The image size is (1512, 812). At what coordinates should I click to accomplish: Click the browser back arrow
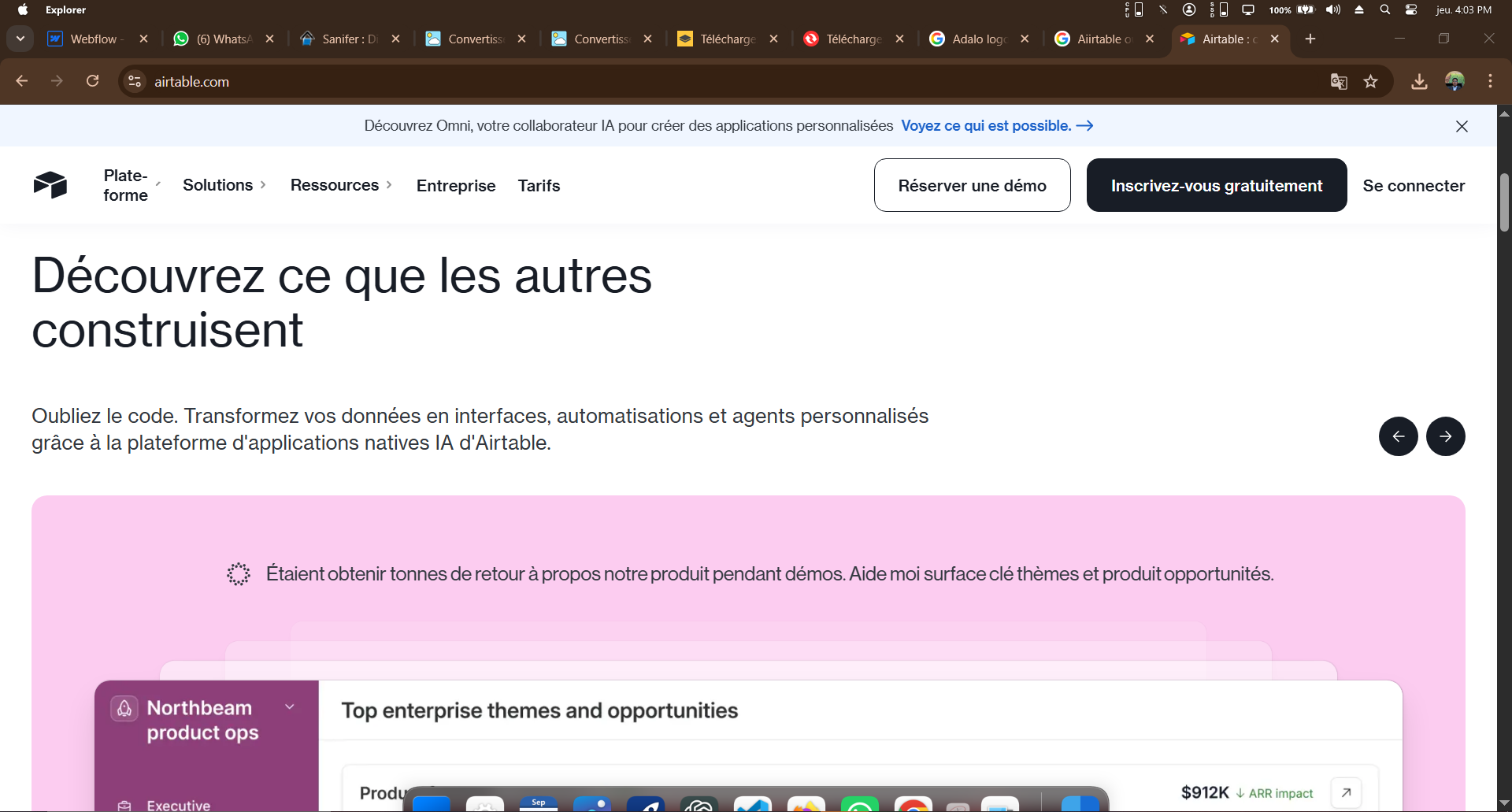click(x=21, y=81)
